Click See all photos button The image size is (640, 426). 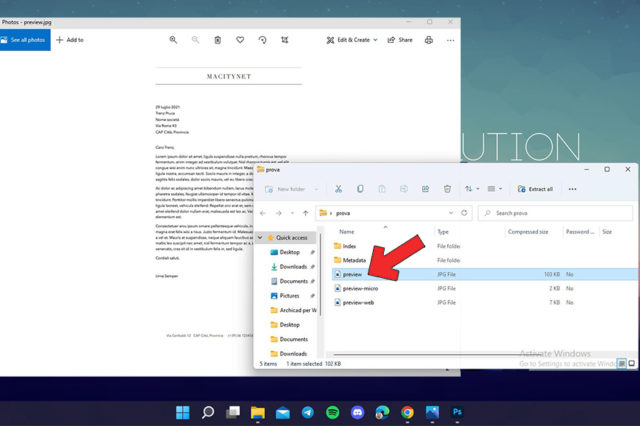pos(25,40)
